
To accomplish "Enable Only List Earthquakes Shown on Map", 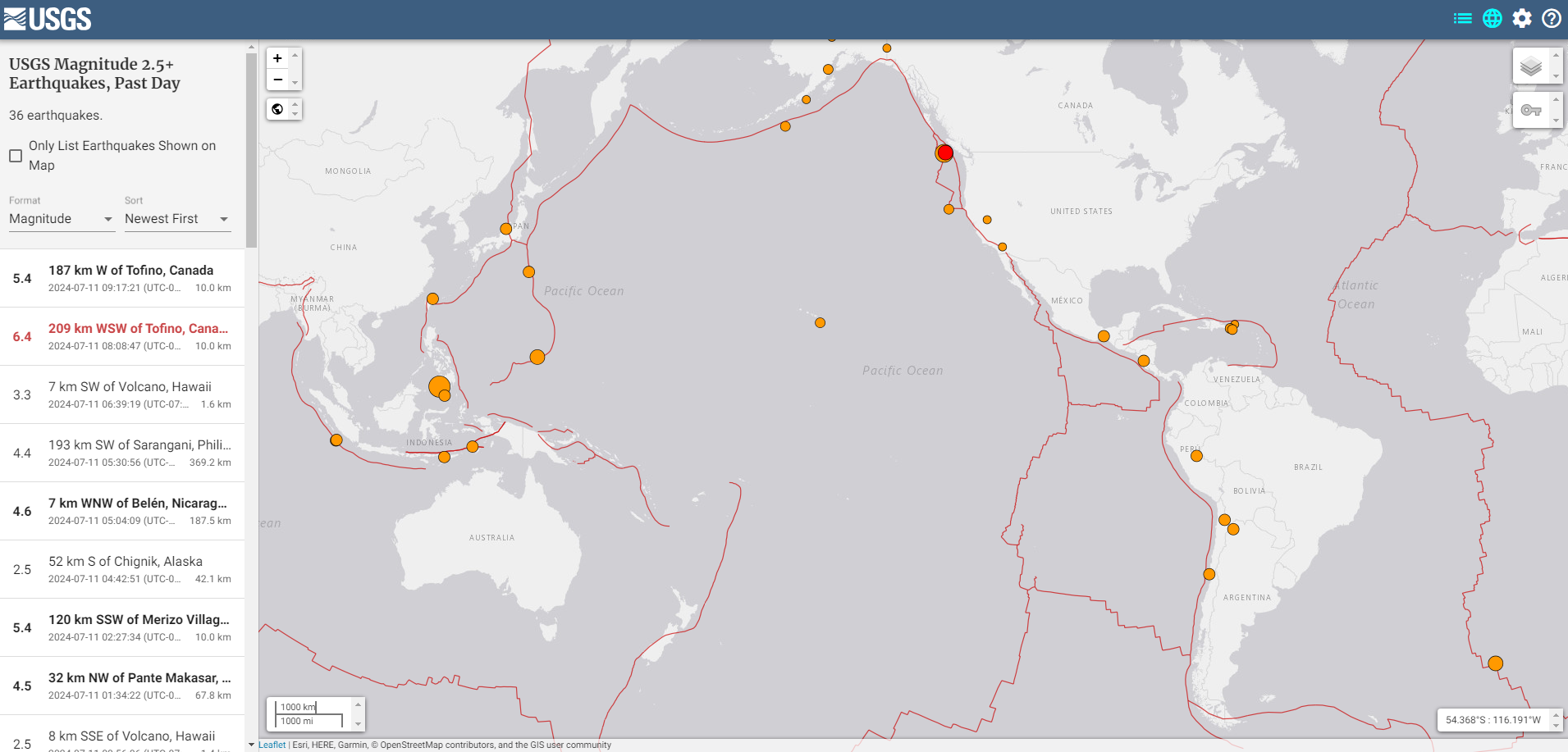I will pyautogui.click(x=16, y=156).
